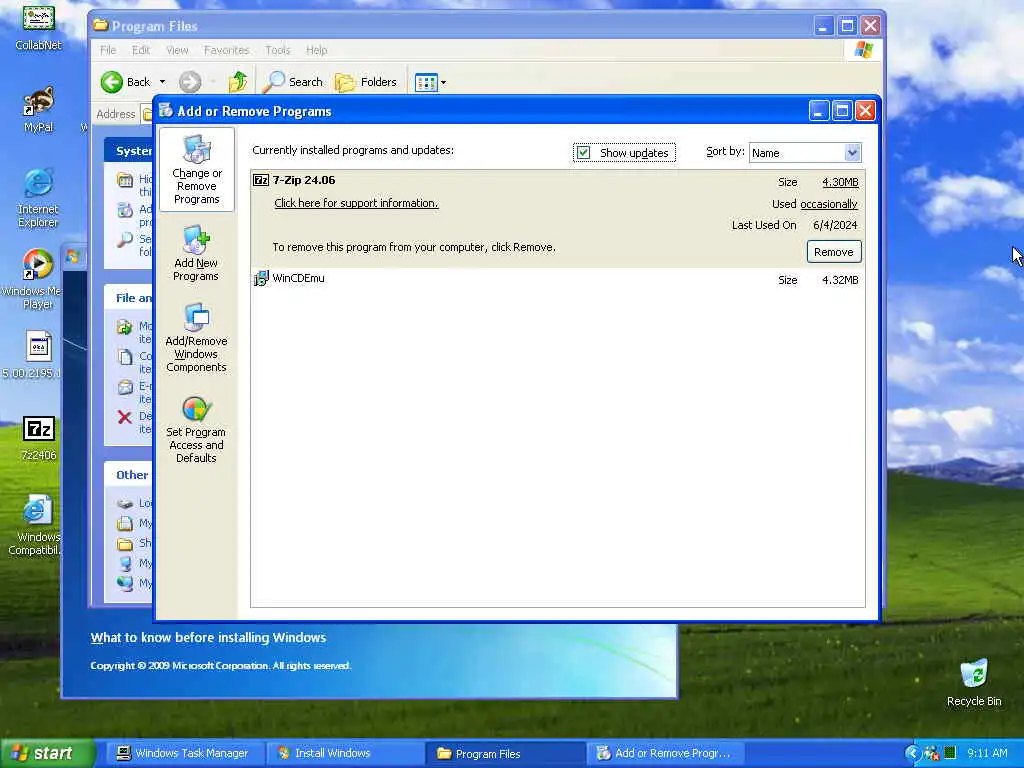Open File menu in Program Files window
The image size is (1024, 768).
pyautogui.click(x=108, y=50)
